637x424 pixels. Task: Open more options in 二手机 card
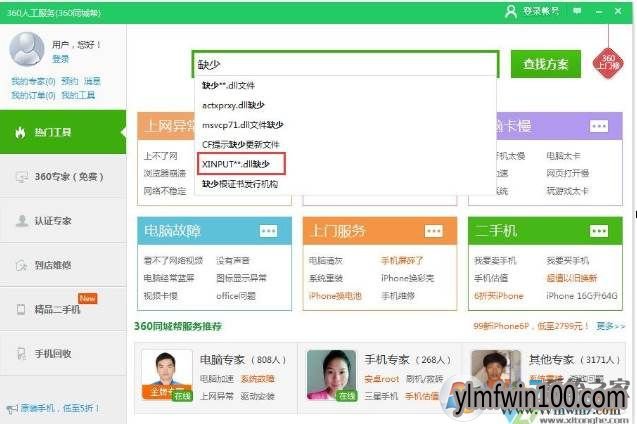[599, 231]
